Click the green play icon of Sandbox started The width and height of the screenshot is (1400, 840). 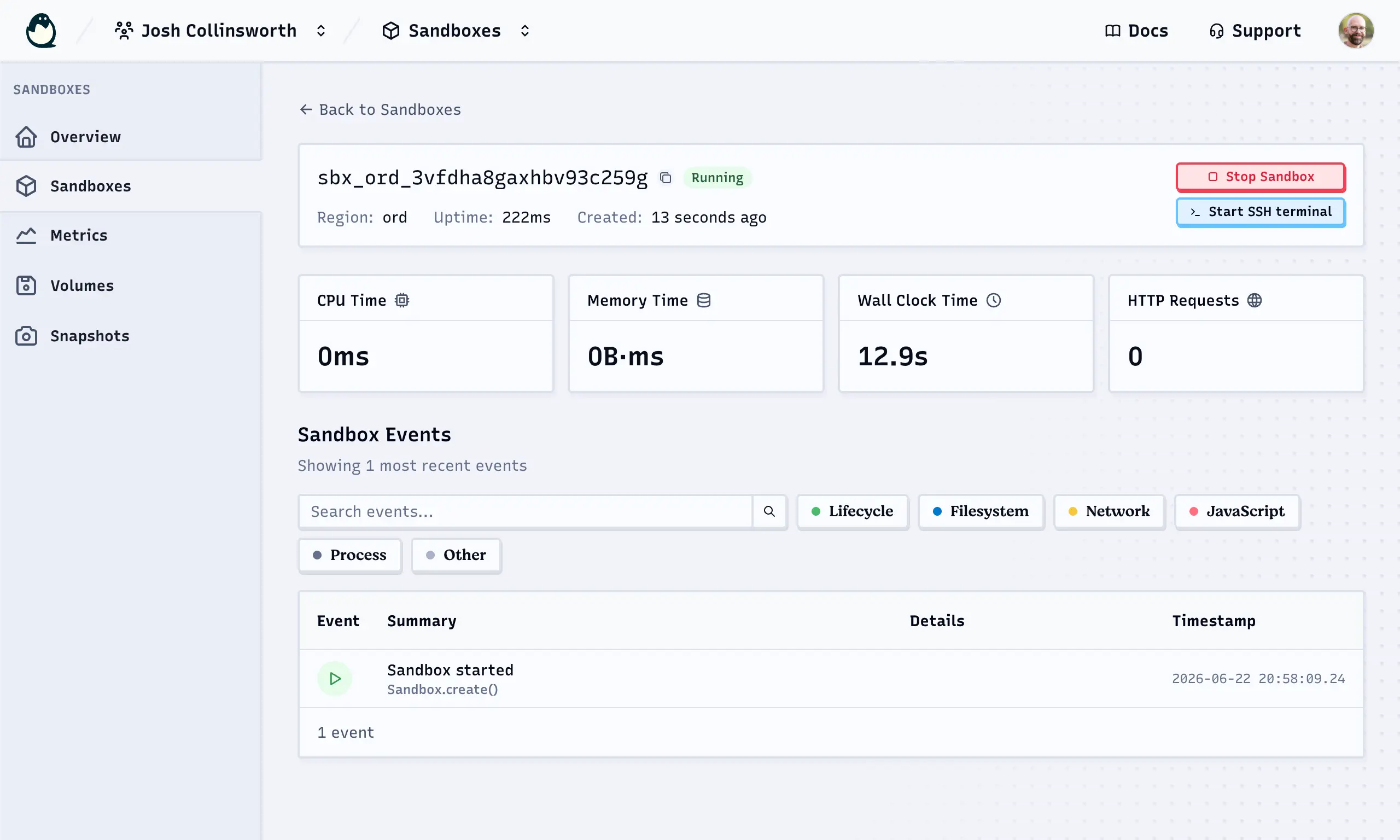[335, 678]
